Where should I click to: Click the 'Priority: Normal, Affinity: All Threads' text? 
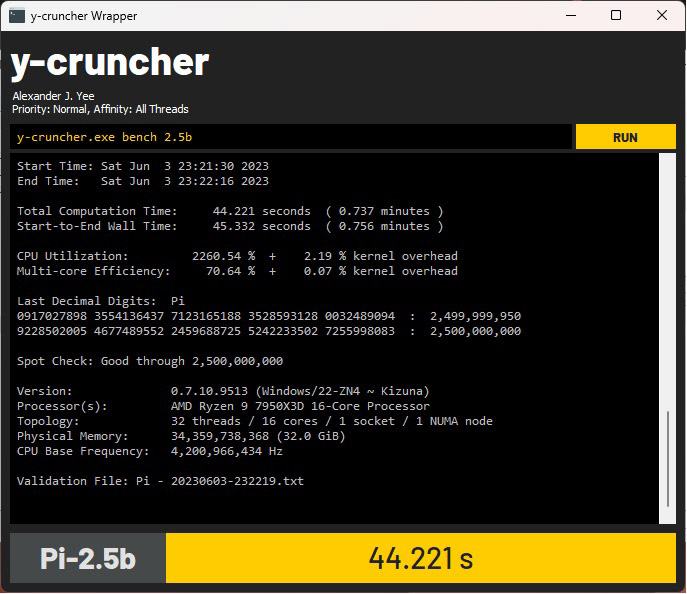coord(100,109)
